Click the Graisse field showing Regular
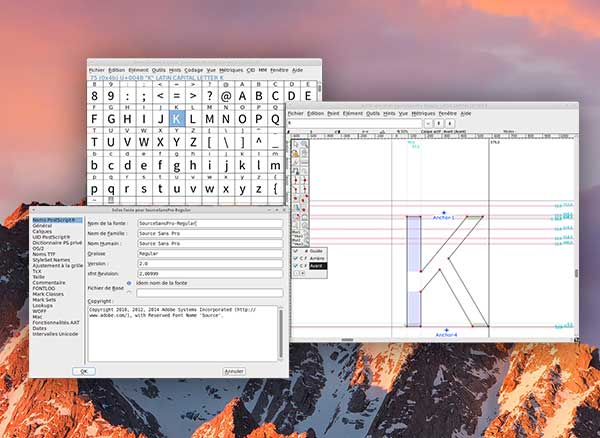600x438 pixels. click(x=210, y=254)
